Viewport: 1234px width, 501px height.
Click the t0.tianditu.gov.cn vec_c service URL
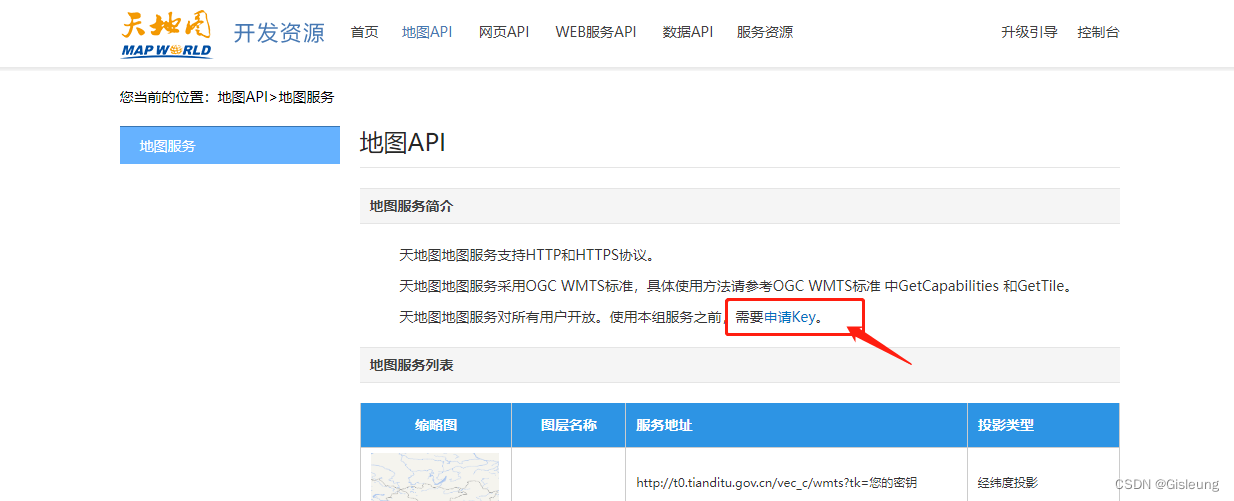click(x=776, y=483)
